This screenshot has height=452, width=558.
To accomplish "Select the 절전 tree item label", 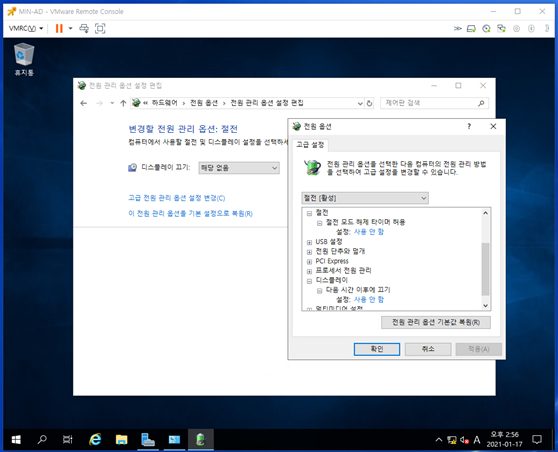I will click(322, 213).
